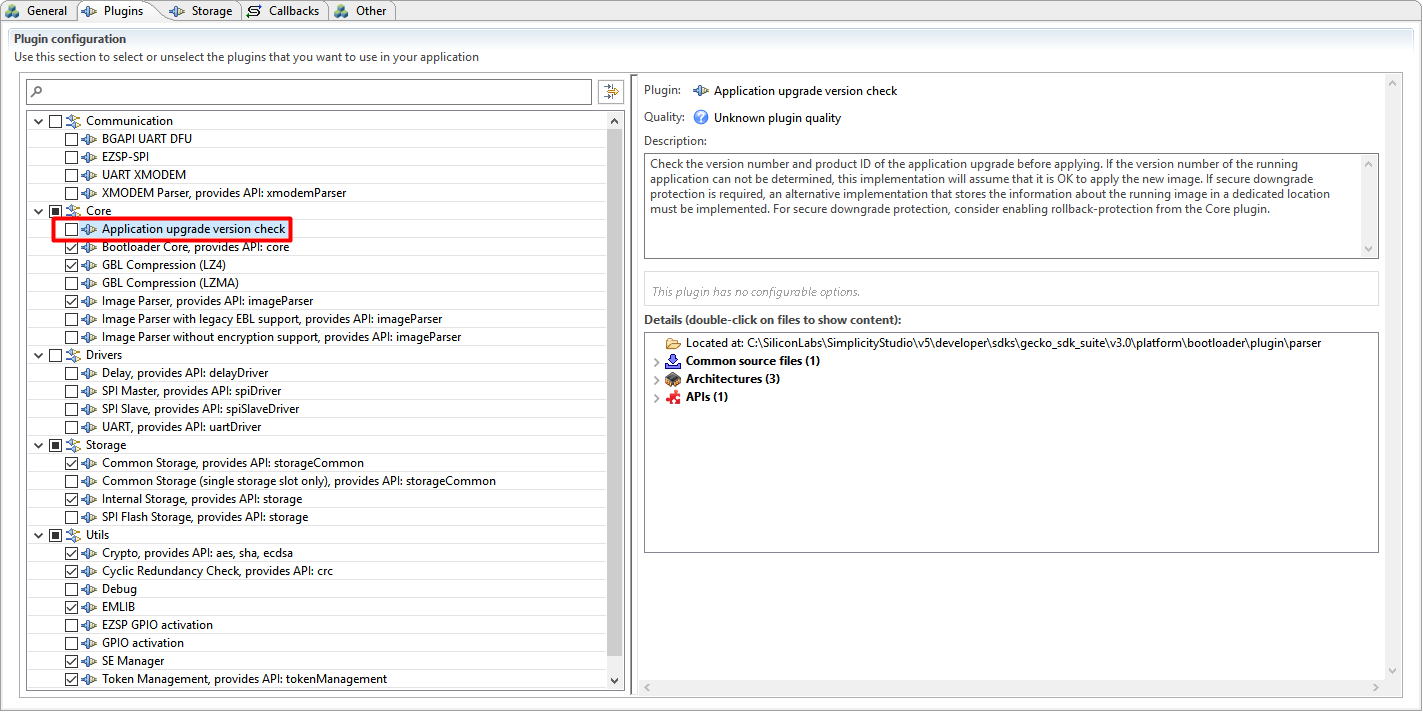The height and width of the screenshot is (712, 1423).
Task: Click the plugin icon in the Plugin header
Action: [701, 91]
